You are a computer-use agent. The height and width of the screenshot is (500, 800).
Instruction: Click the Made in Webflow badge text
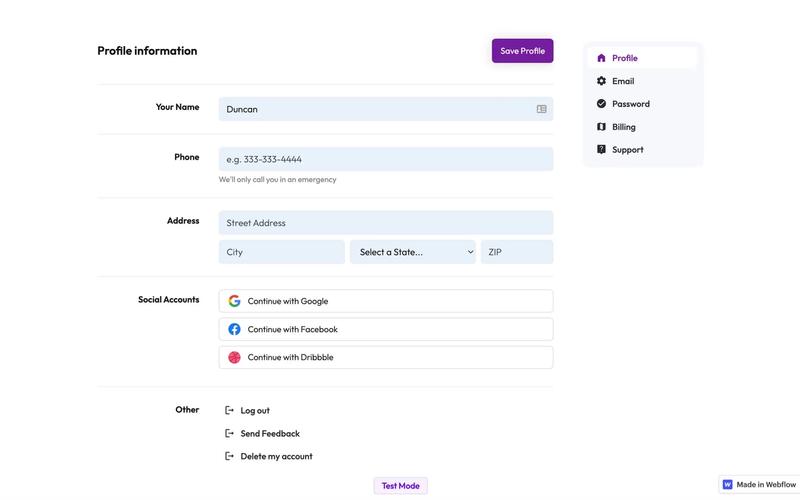tap(766, 484)
